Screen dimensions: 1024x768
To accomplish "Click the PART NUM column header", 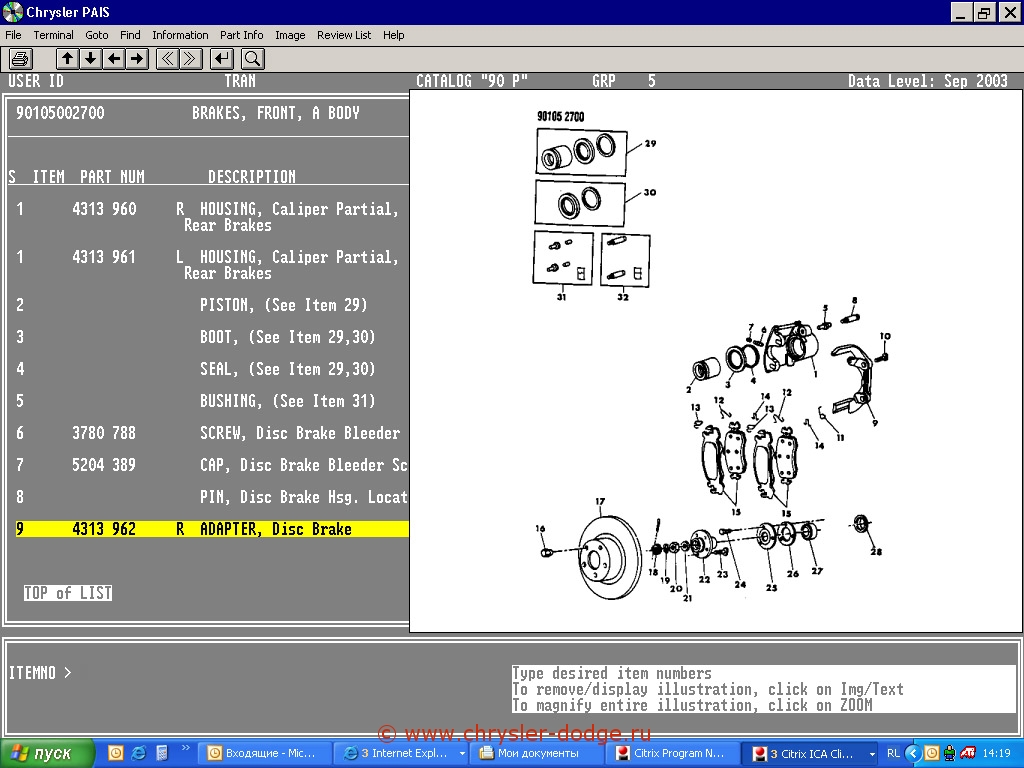I will pyautogui.click(x=112, y=177).
